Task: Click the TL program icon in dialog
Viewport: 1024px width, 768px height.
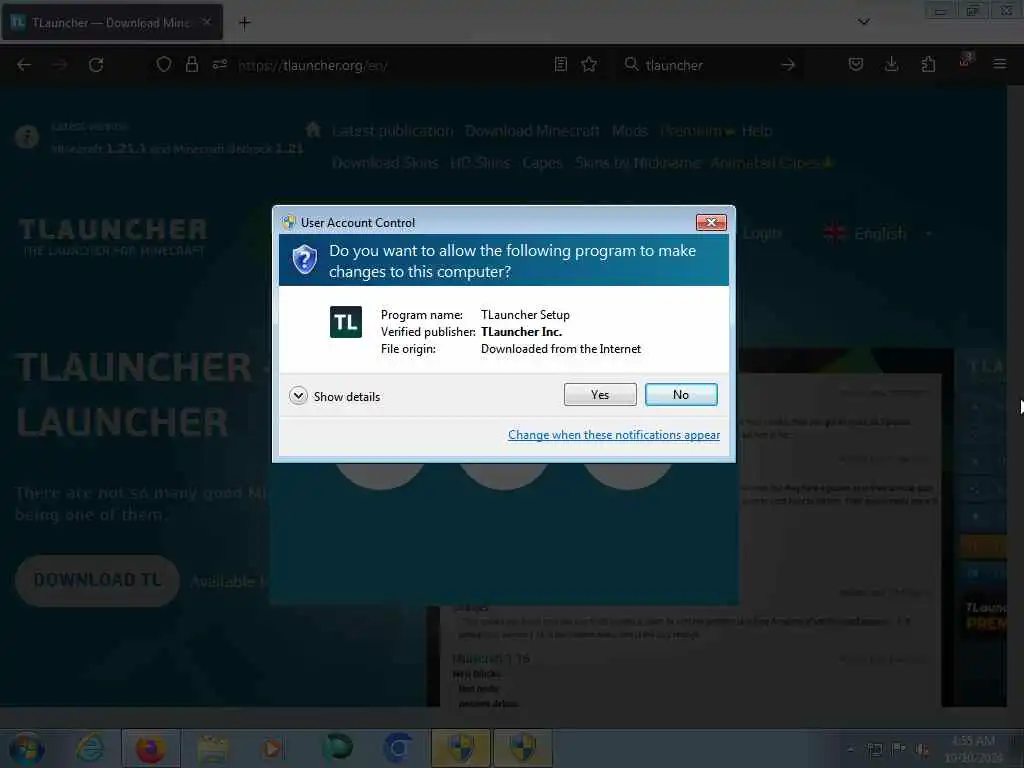Action: click(345, 322)
